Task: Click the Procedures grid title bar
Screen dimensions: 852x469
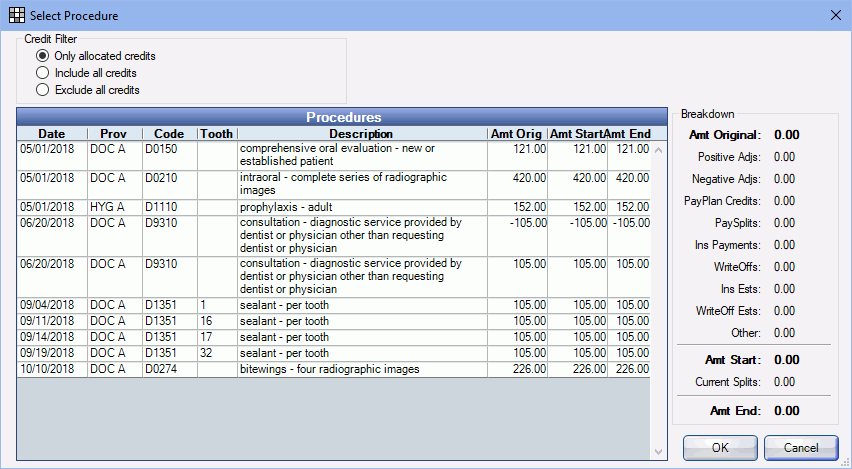Action: [x=342, y=117]
